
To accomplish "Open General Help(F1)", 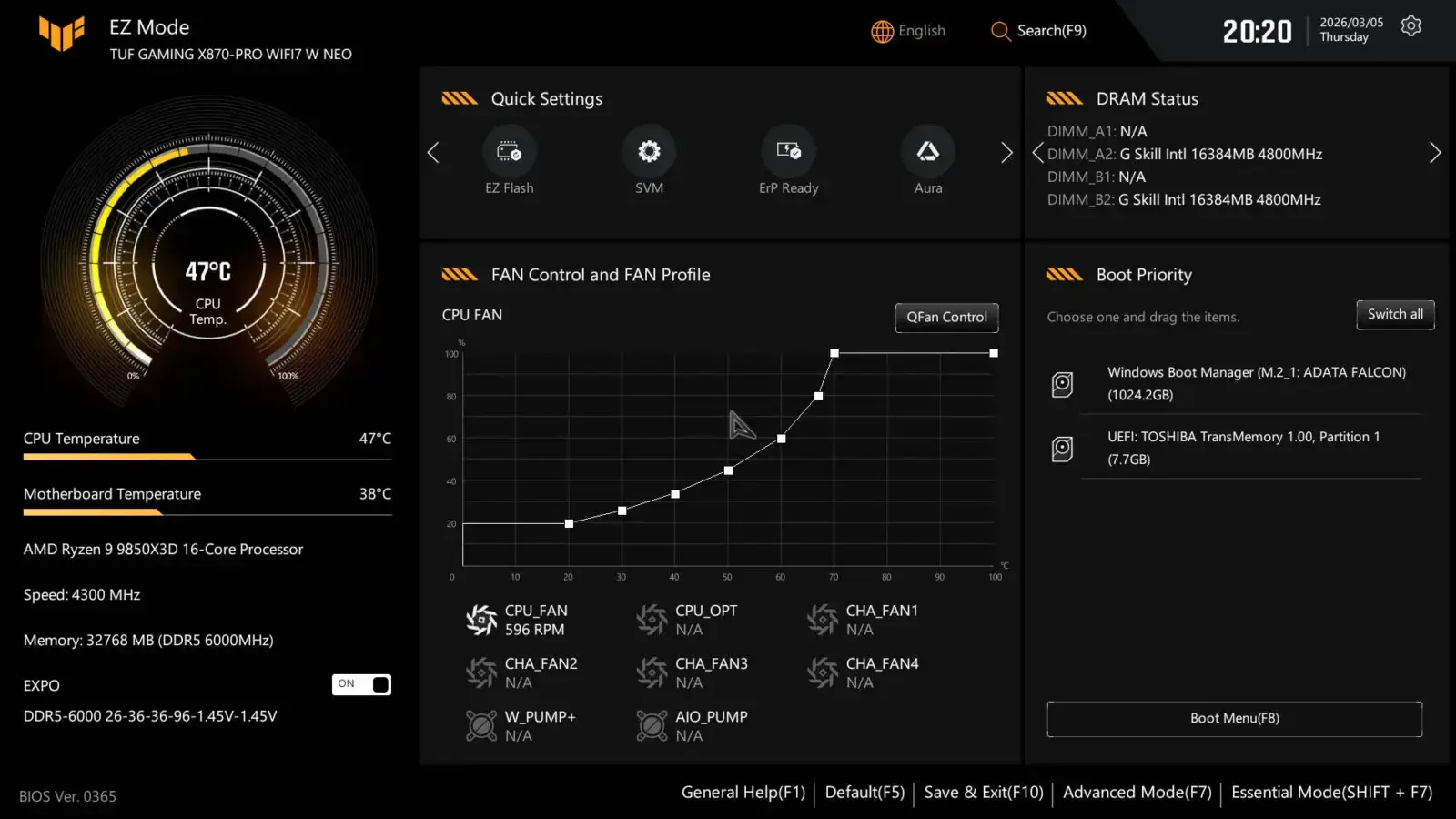I will [743, 793].
